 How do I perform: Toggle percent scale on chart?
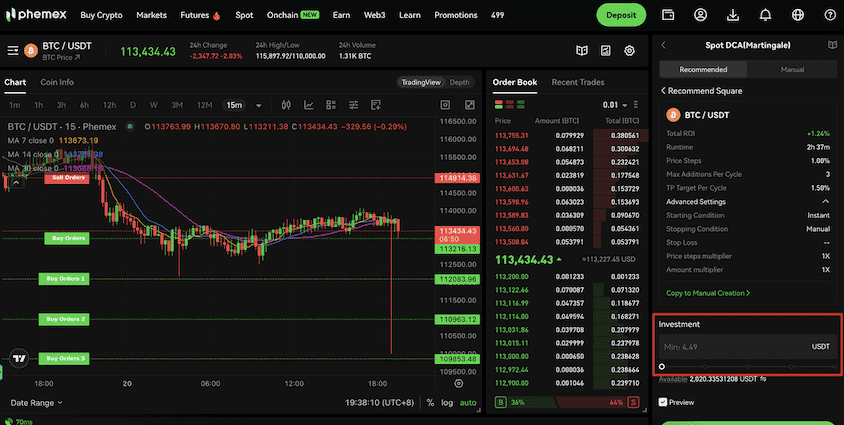(430, 402)
